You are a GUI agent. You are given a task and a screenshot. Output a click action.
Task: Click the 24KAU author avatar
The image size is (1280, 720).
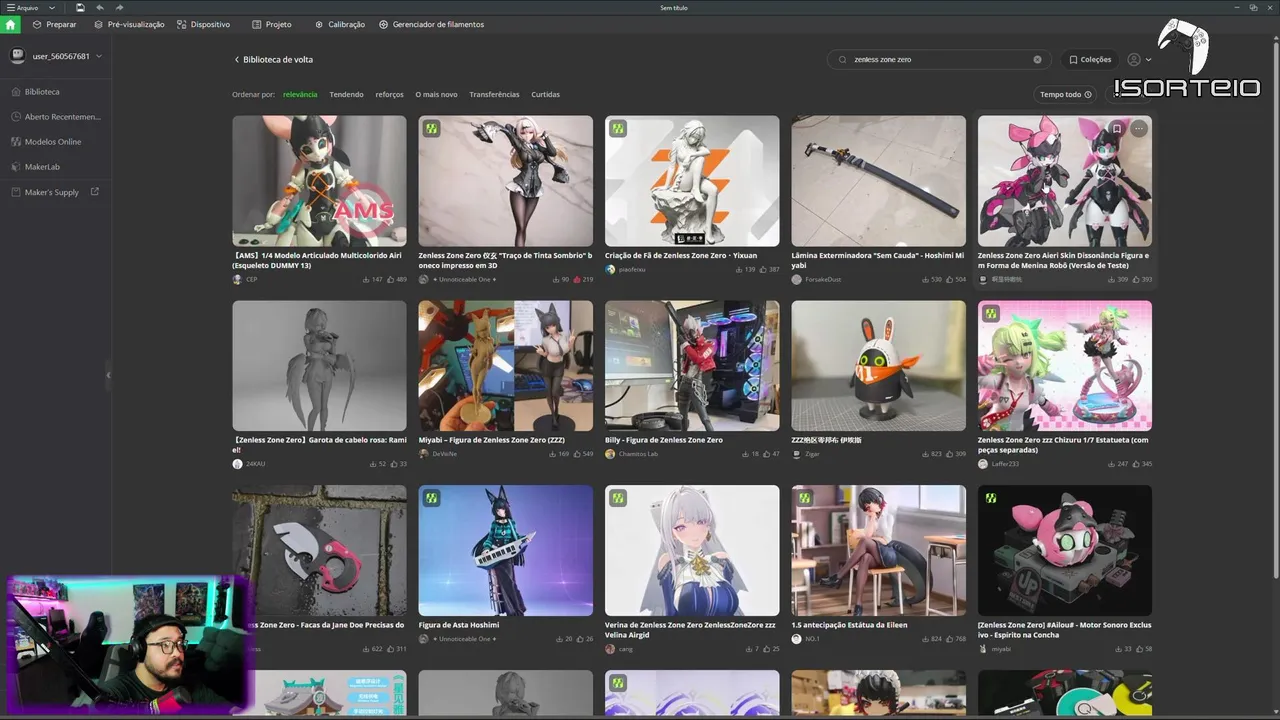pyautogui.click(x=237, y=464)
